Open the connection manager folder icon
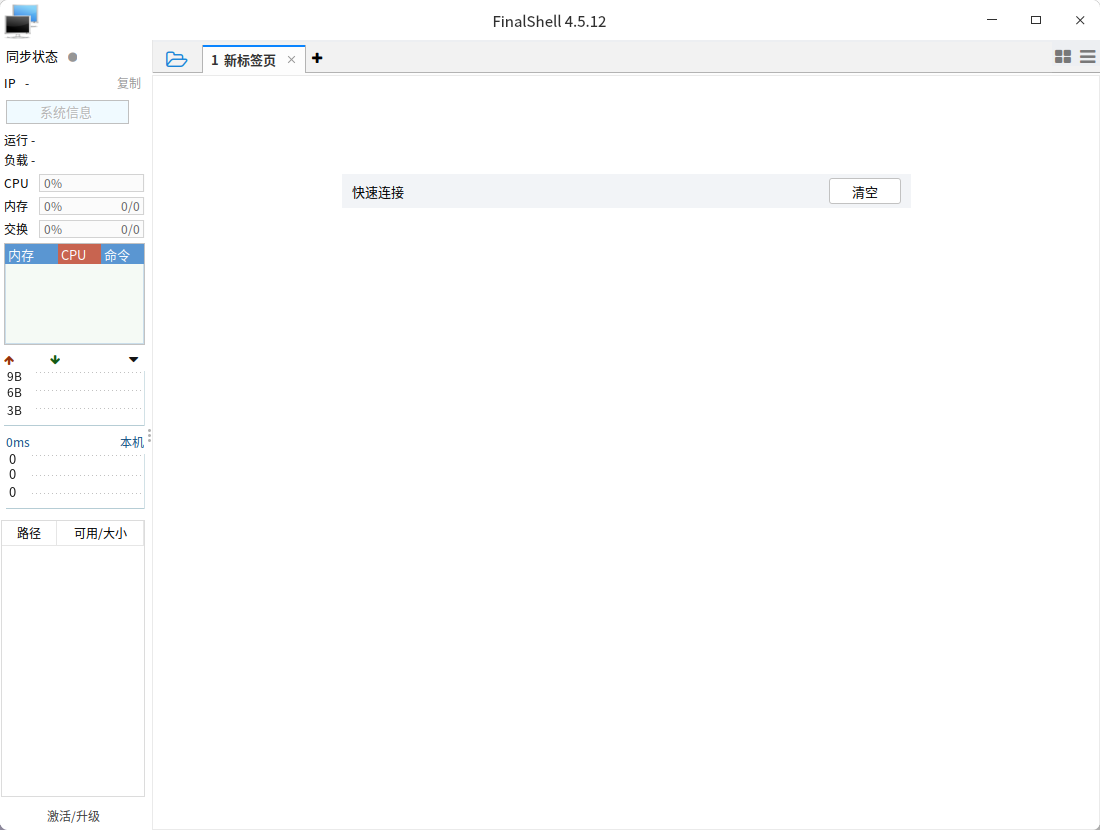The image size is (1100, 830). 176,59
